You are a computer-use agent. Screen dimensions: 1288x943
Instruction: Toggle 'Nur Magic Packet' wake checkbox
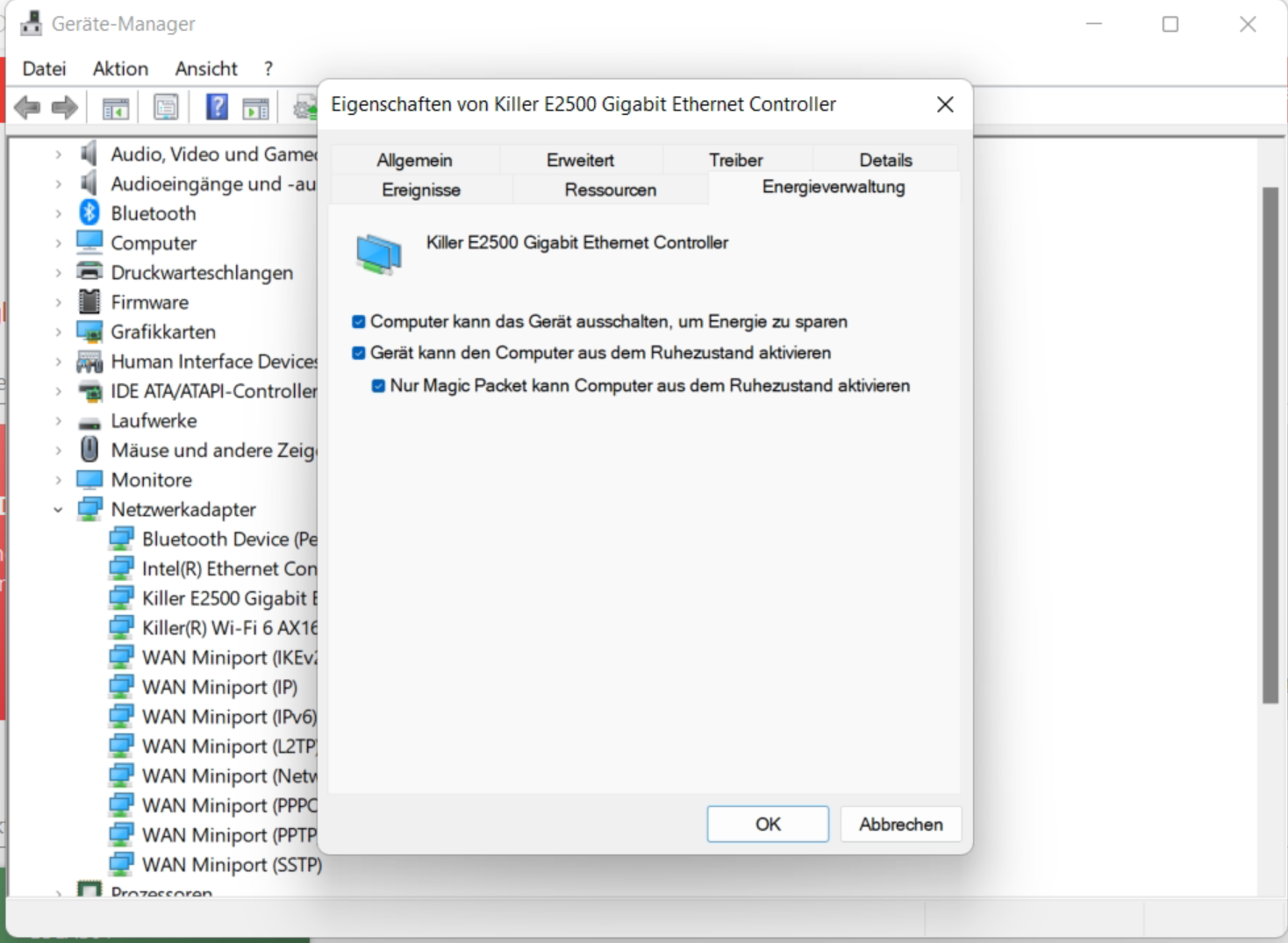point(378,386)
